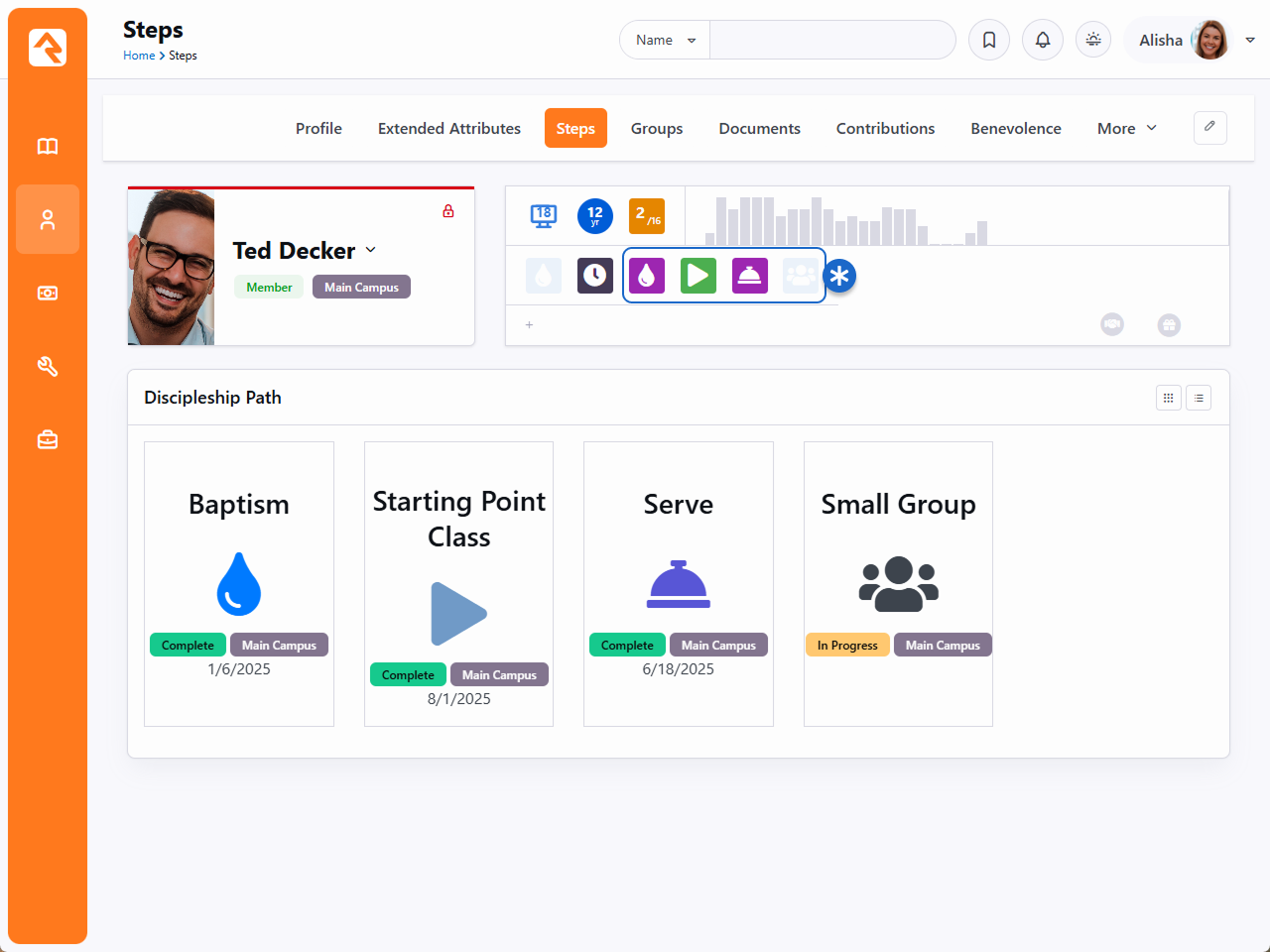
Task: Switch Discipleship Path to list view
Action: [1199, 398]
